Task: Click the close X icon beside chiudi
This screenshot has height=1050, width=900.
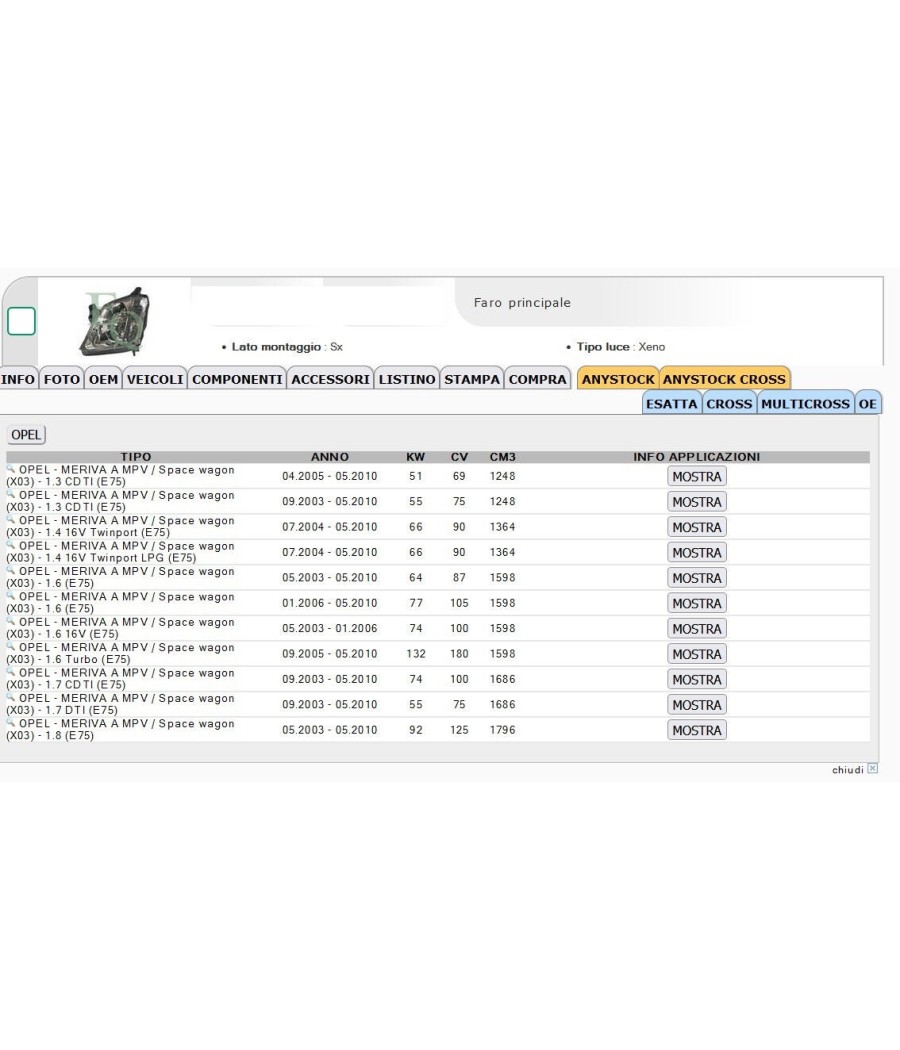Action: point(873,769)
